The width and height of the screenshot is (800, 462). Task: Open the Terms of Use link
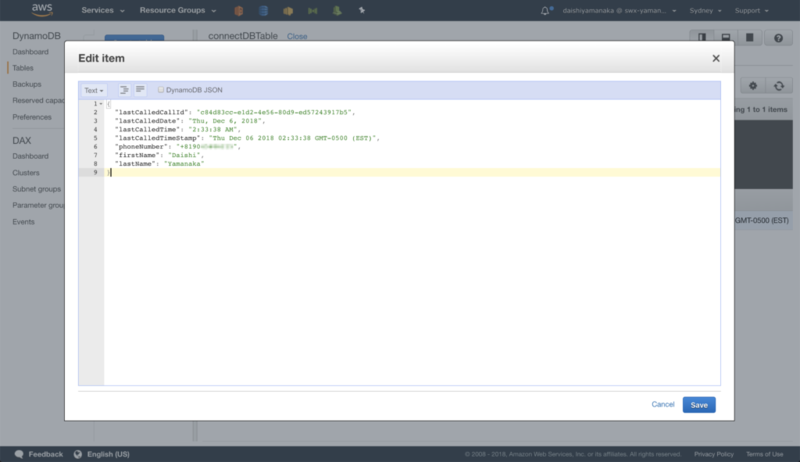764,454
